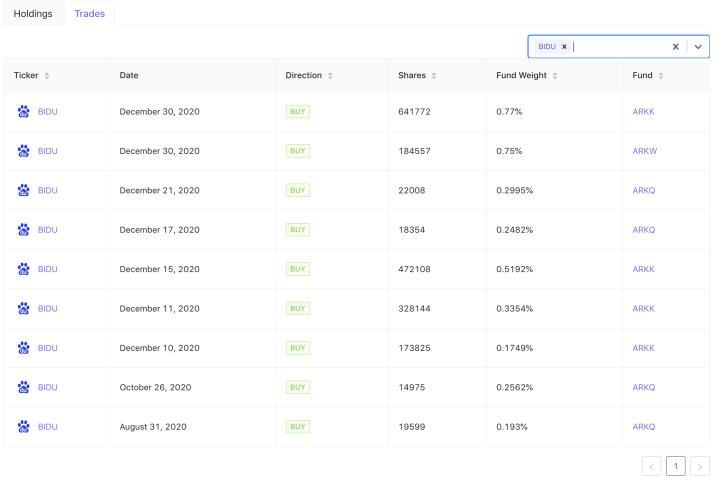Open ARKQ fund link for December 21
Screen dimensions: 720x483
click(x=644, y=191)
